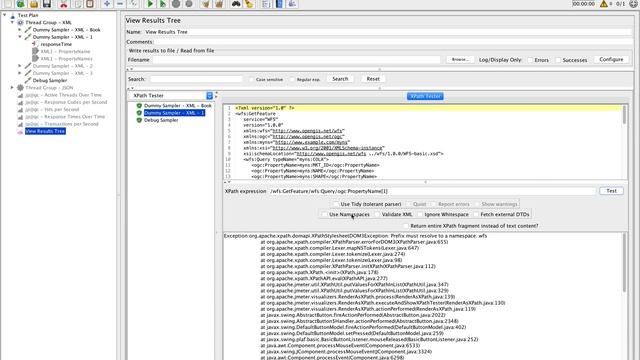The image size is (640, 360).
Task: Collapse Dummy Sampler - XML - 1 node
Action: point(20,37)
